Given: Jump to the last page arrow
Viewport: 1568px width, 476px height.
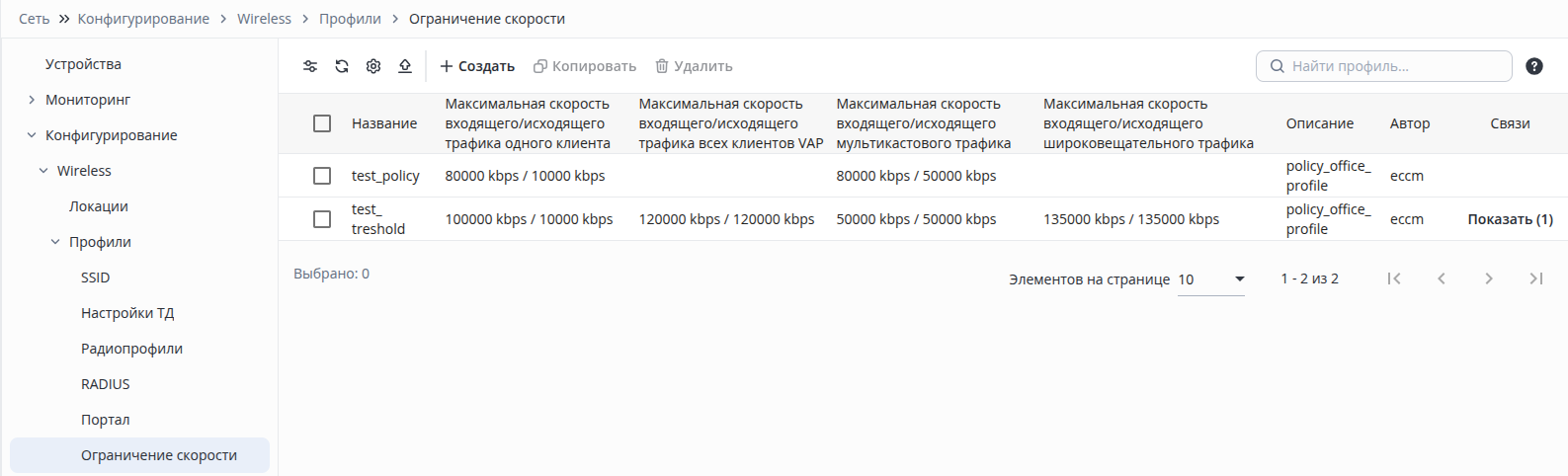Looking at the screenshot, I should pos(1536,278).
